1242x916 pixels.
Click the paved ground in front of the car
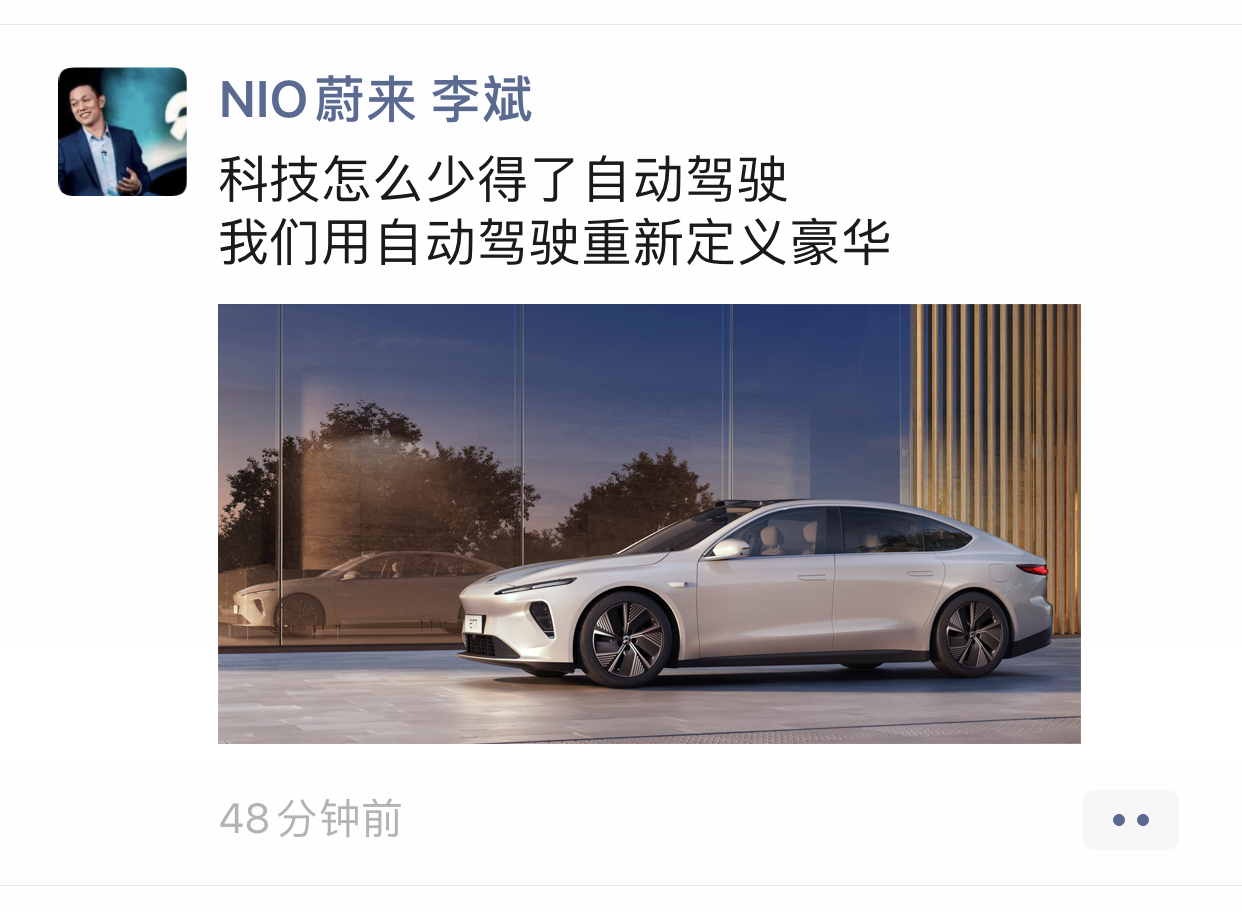click(x=650, y=712)
